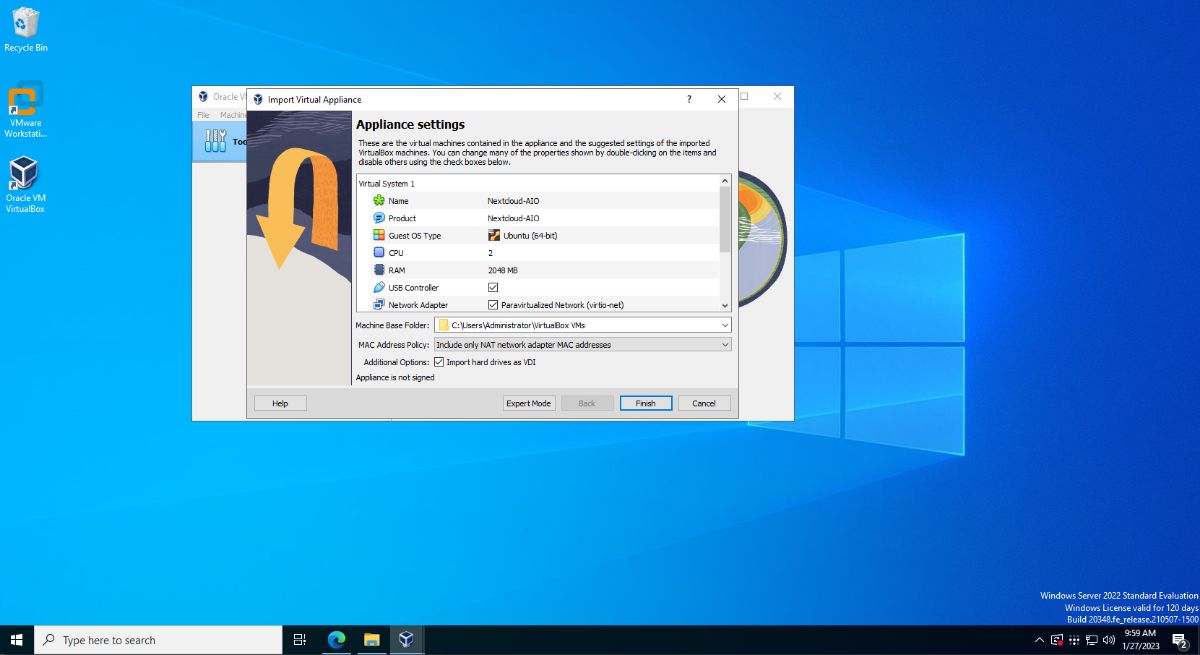The image size is (1200, 655).
Task: Open the Machine Base Folder dropdown
Action: click(724, 325)
